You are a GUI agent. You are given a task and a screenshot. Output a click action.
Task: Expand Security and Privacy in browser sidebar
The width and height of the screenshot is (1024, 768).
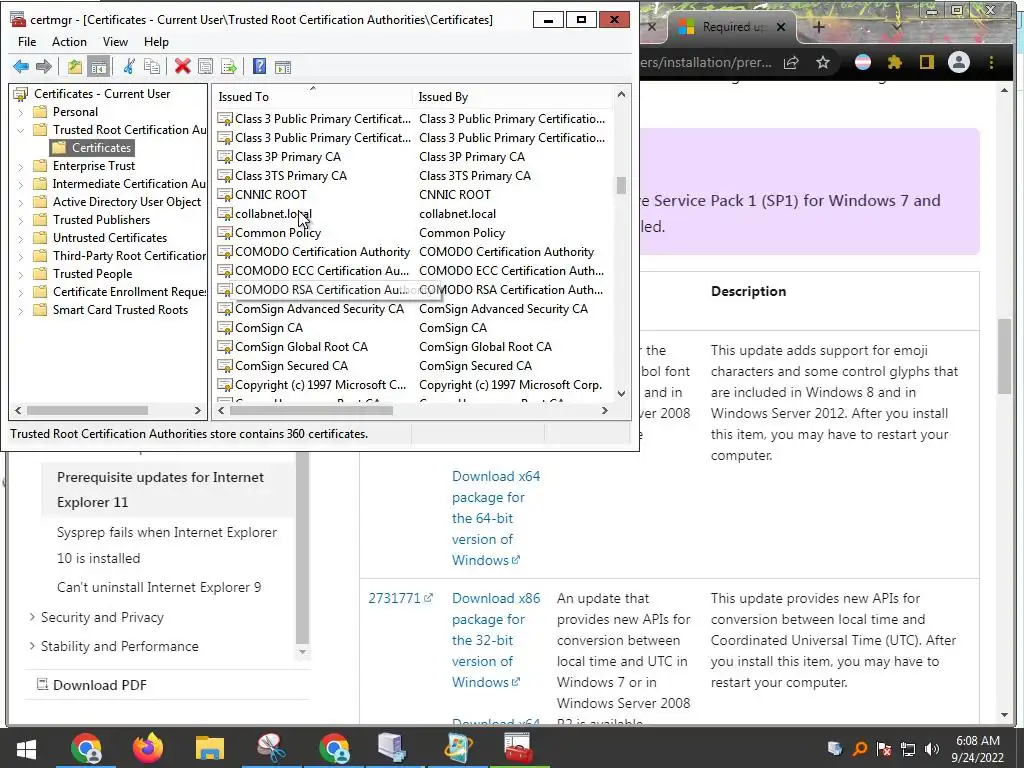(x=33, y=617)
